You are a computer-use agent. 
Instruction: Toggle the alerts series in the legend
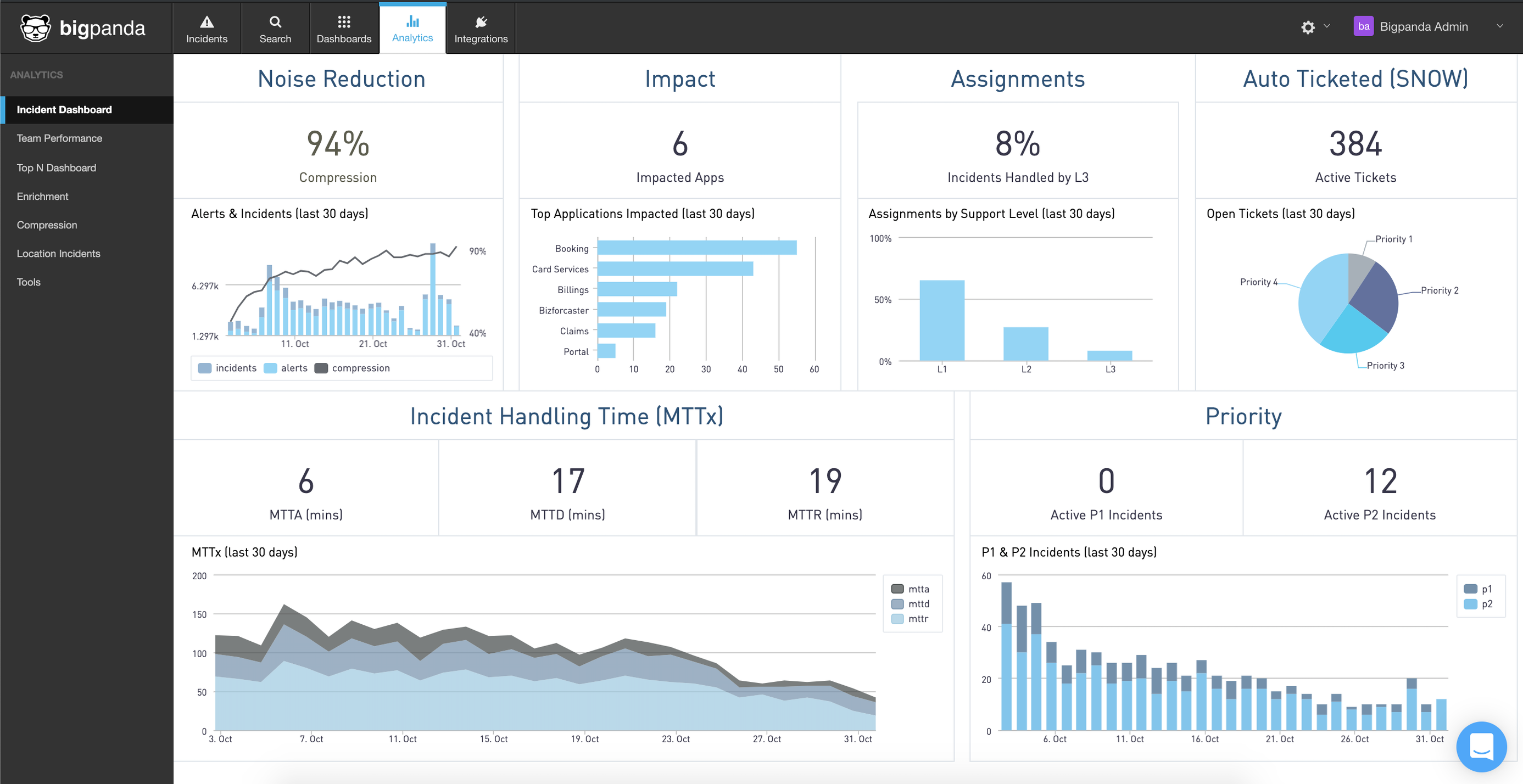(287, 367)
